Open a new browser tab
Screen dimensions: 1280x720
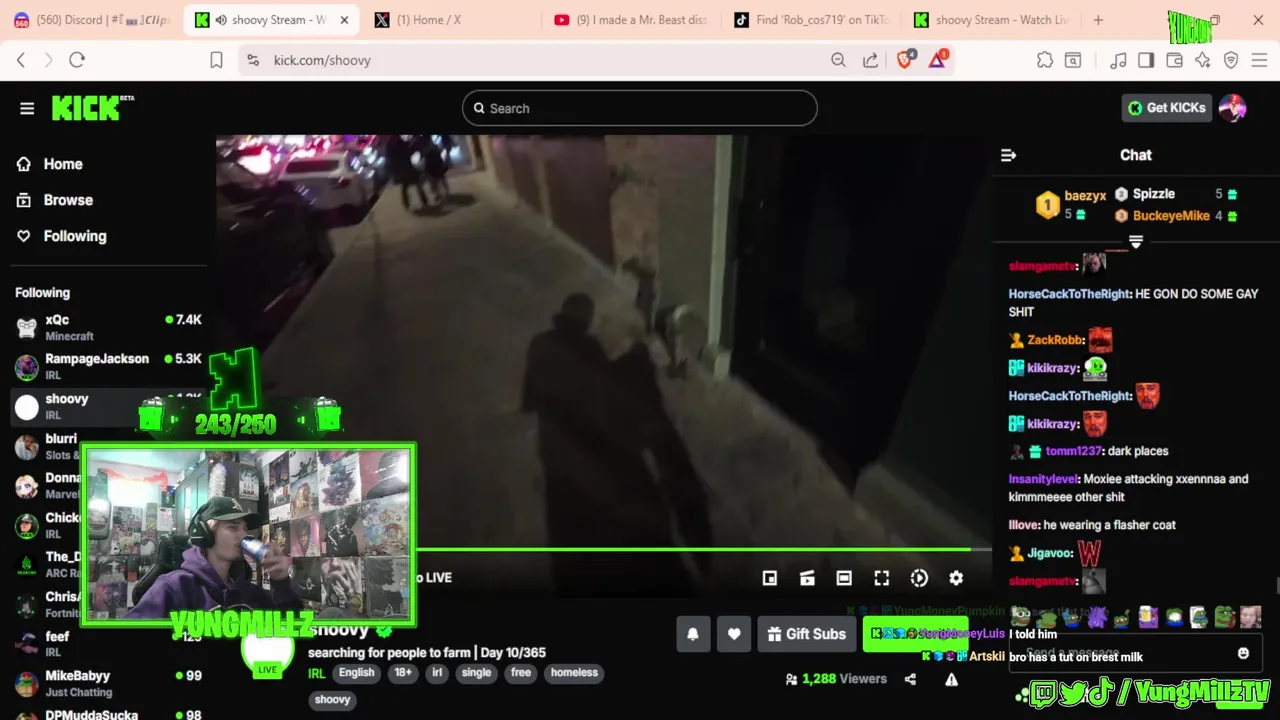(1098, 20)
